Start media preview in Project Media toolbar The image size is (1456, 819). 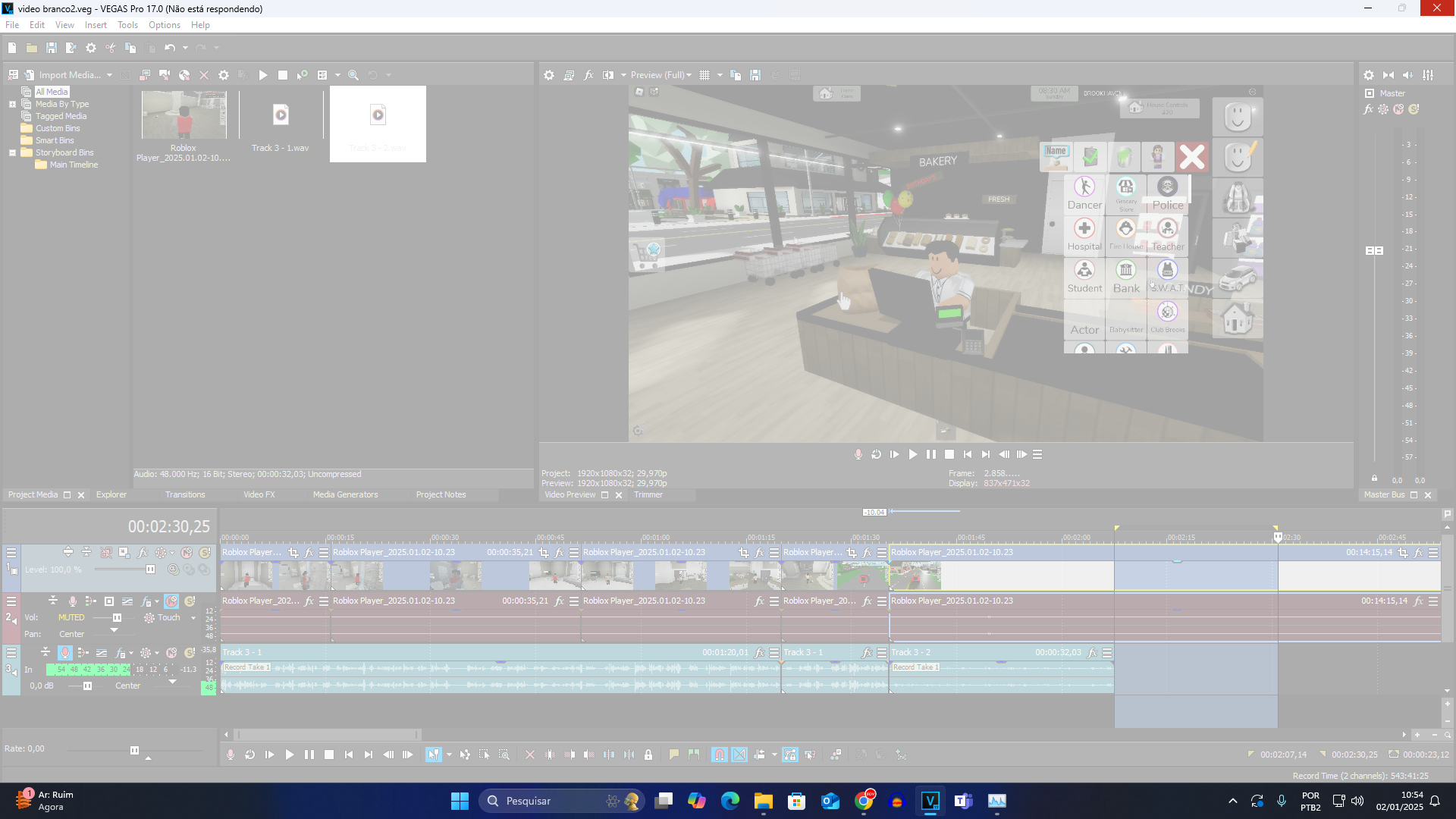click(263, 75)
